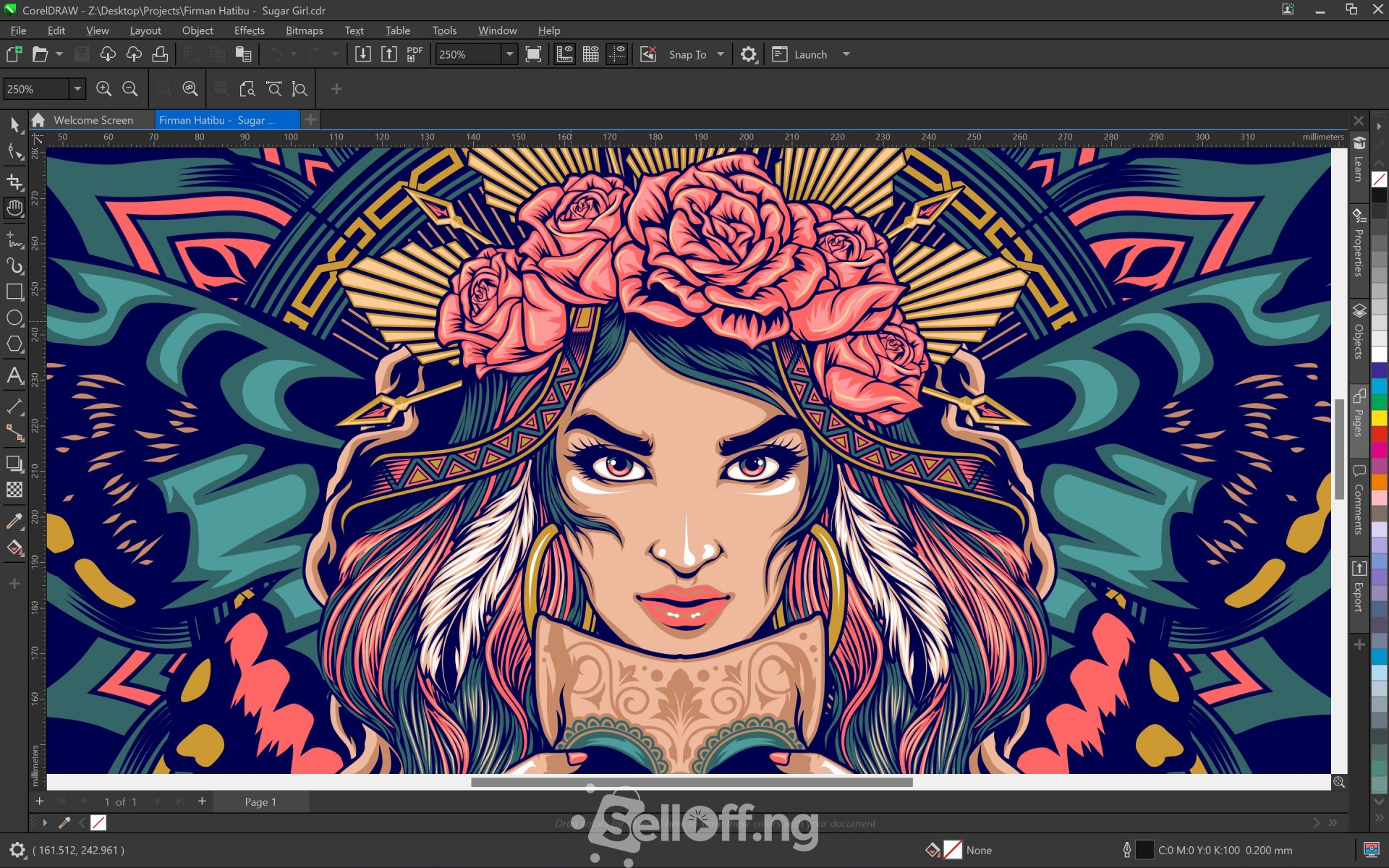1389x868 pixels.
Task: Expand the Open file dropdown arrow
Action: [59, 54]
